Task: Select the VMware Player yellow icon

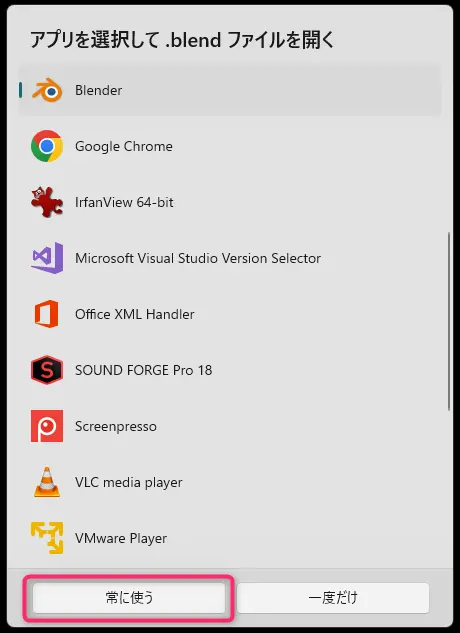Action: pyautogui.click(x=47, y=538)
